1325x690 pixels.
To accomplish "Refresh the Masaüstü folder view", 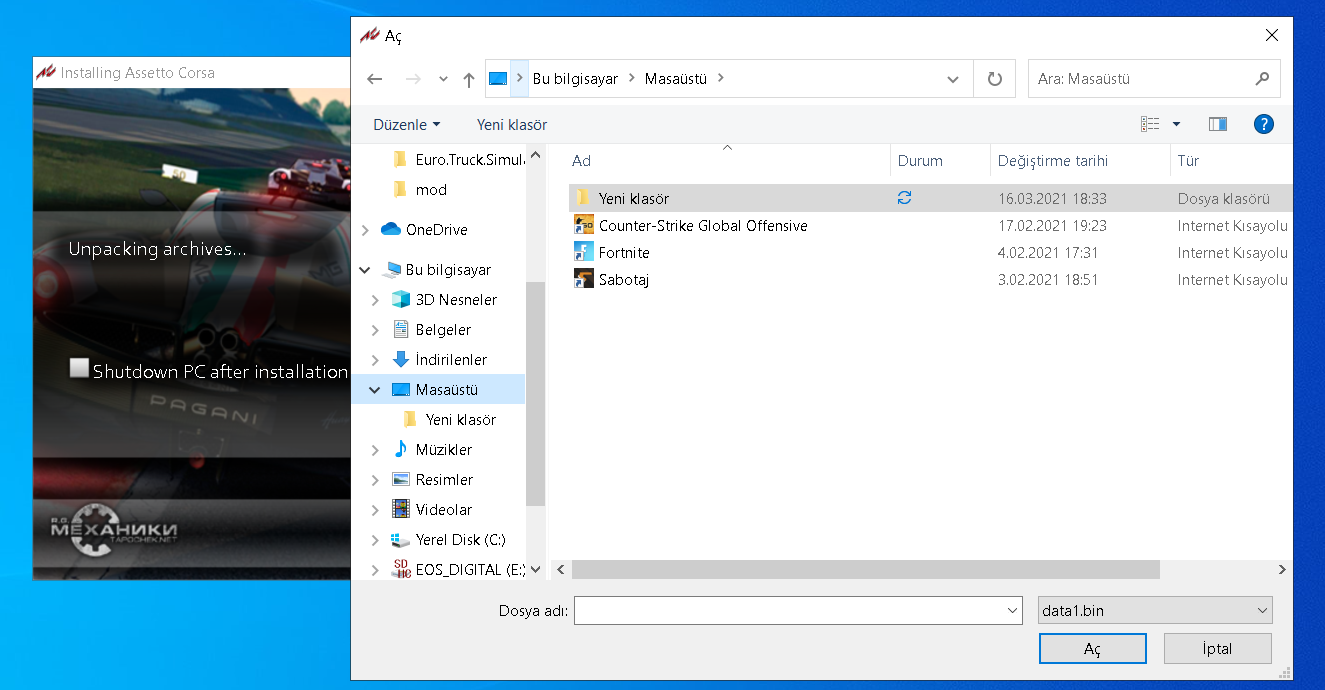I will click(x=994, y=79).
